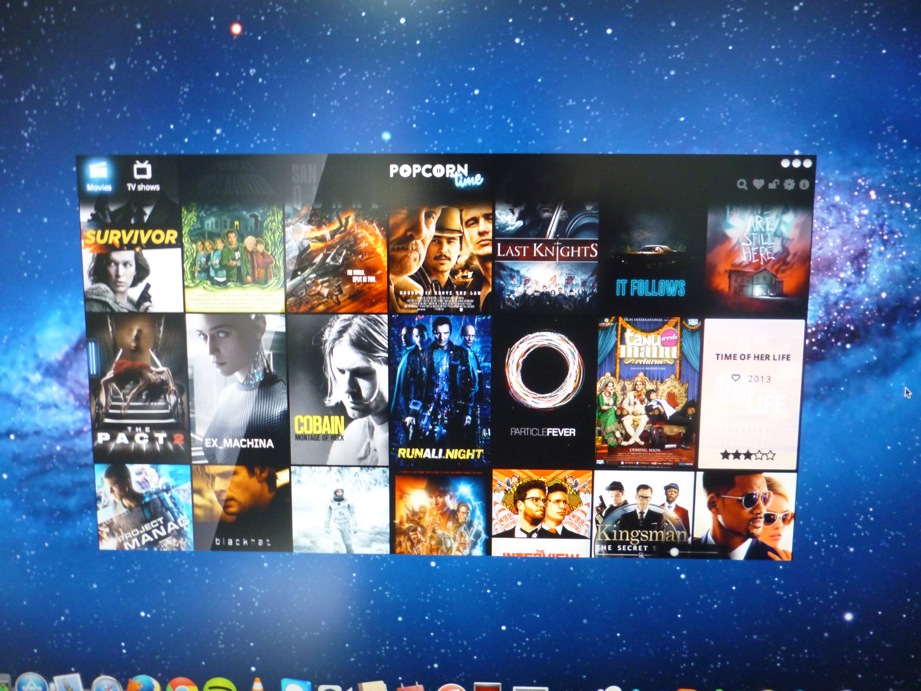Screen dimensions: 921x691
Task: Open favorites via the heart icon
Action: (x=758, y=185)
